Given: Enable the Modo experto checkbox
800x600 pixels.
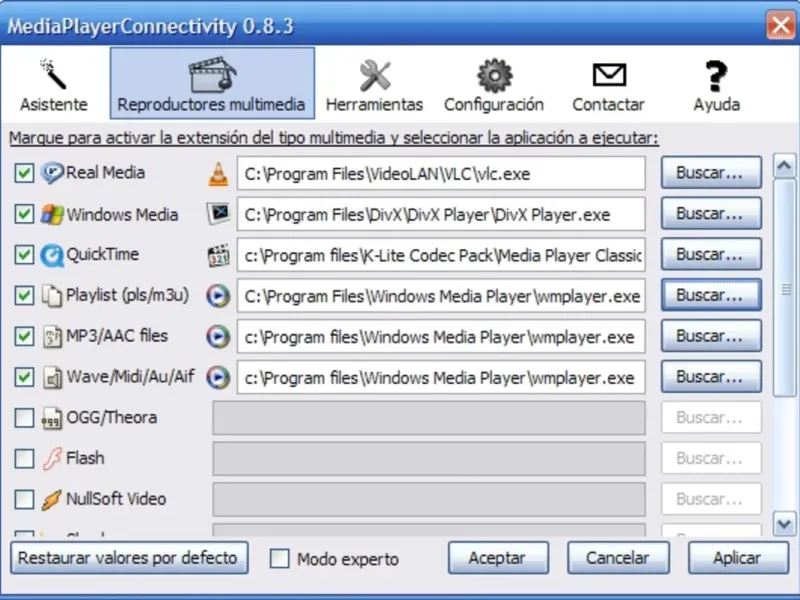Looking at the screenshot, I should pos(280,558).
